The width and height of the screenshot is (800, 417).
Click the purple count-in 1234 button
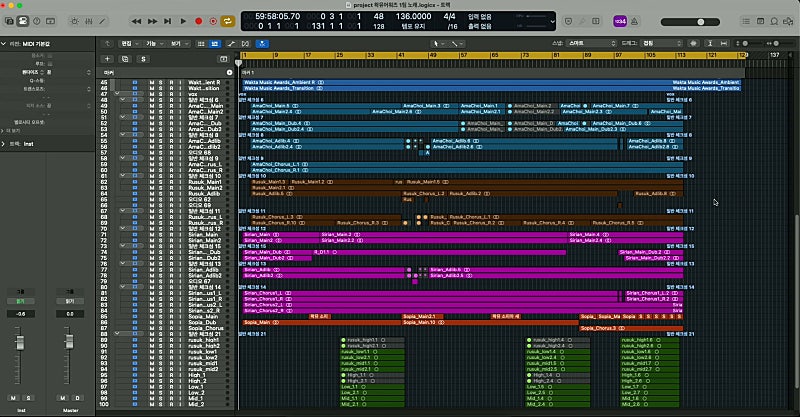619,20
